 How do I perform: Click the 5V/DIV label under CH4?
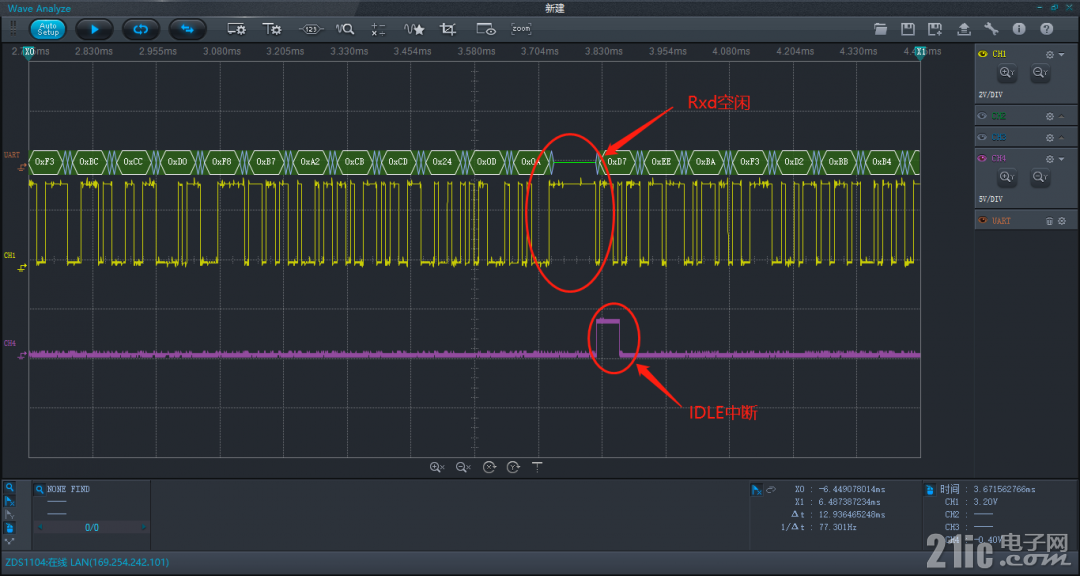click(990, 199)
